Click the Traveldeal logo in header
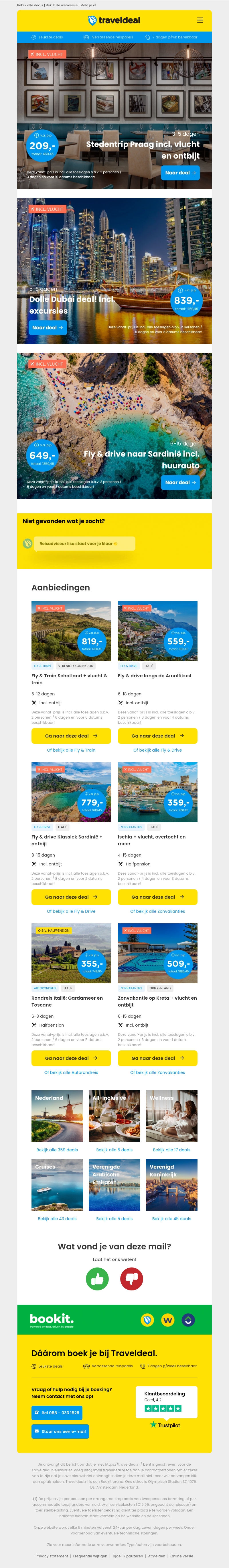Screen dimensions: 229x1568 tap(114, 20)
